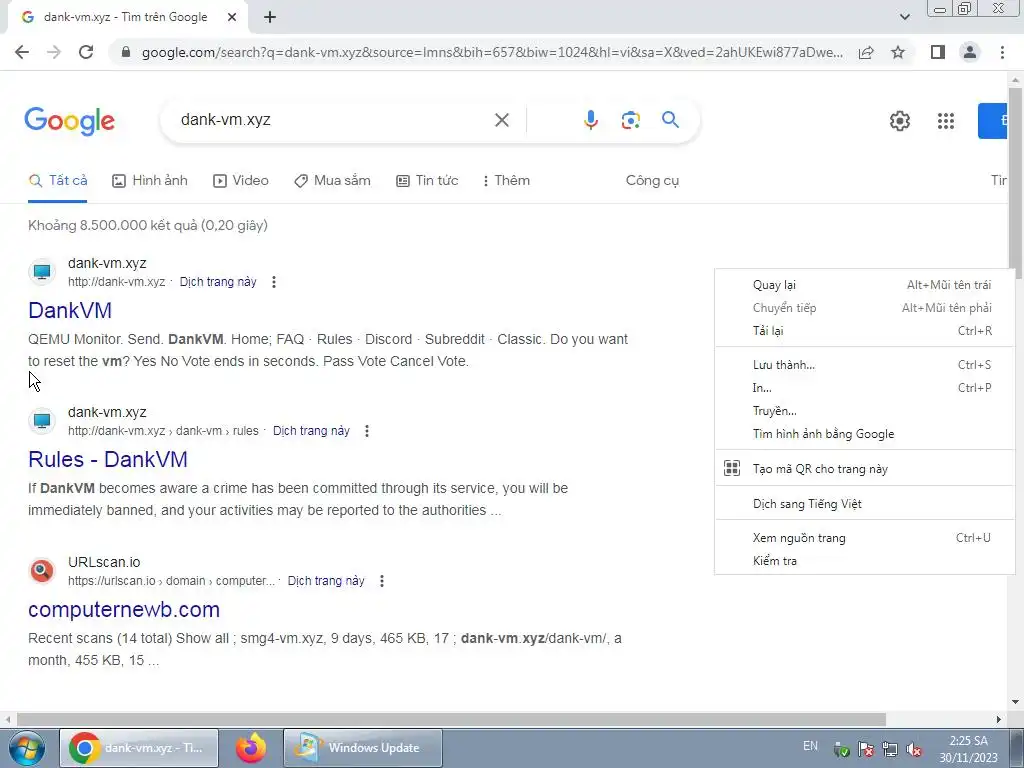
Task: Open Windows Update taskbar item
Action: tap(363, 748)
